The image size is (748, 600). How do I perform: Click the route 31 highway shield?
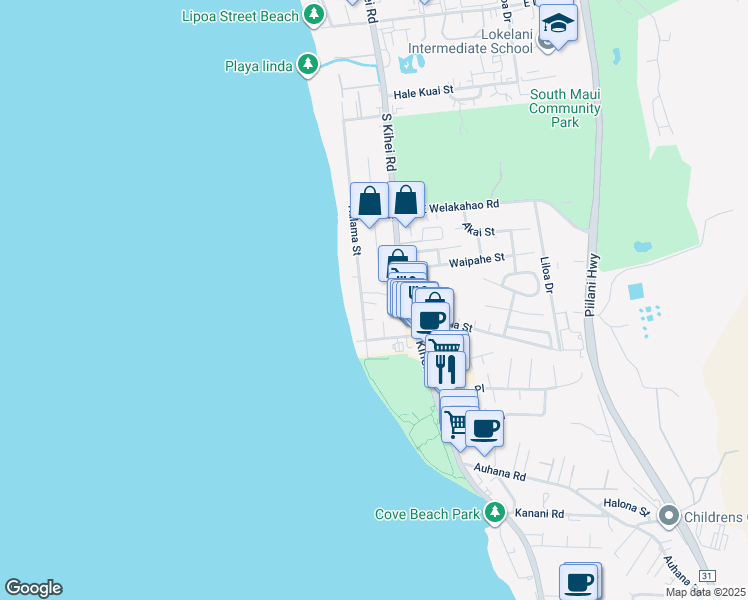point(706,576)
